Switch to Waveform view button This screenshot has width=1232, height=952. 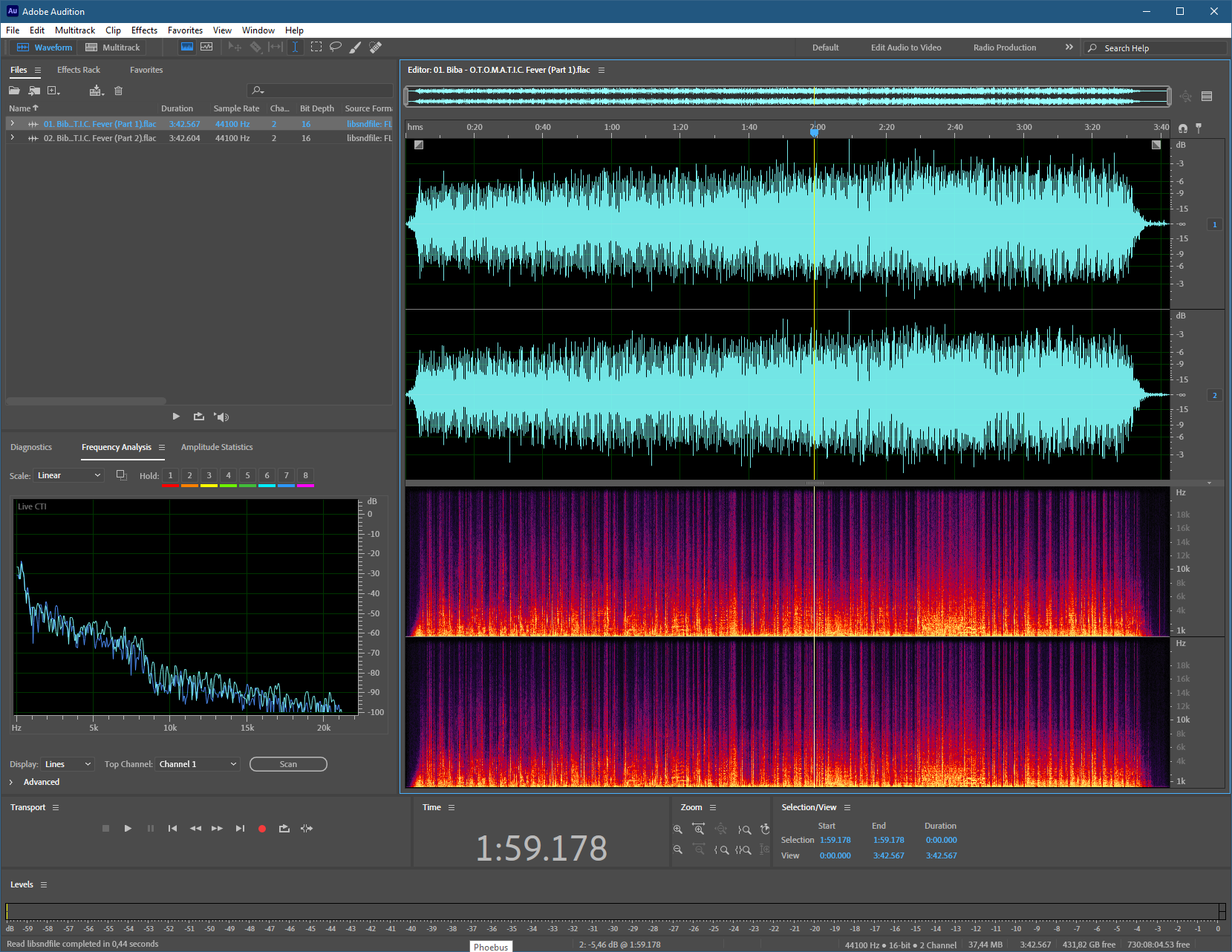[45, 48]
